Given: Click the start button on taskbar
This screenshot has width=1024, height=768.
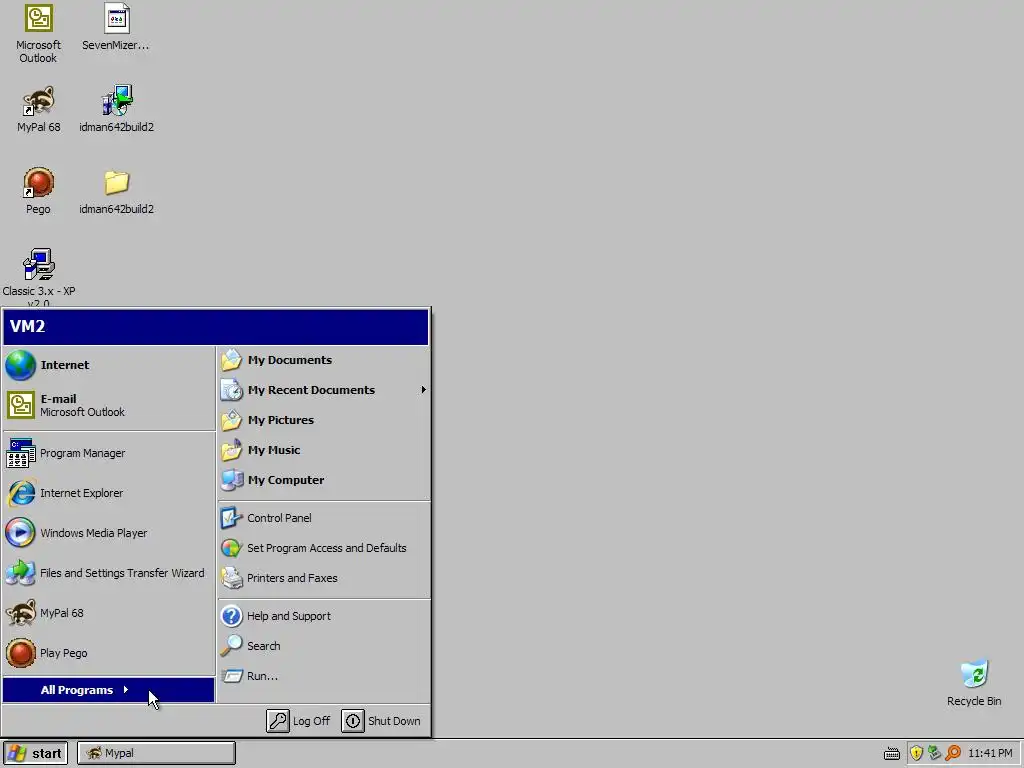Looking at the screenshot, I should tap(35, 753).
